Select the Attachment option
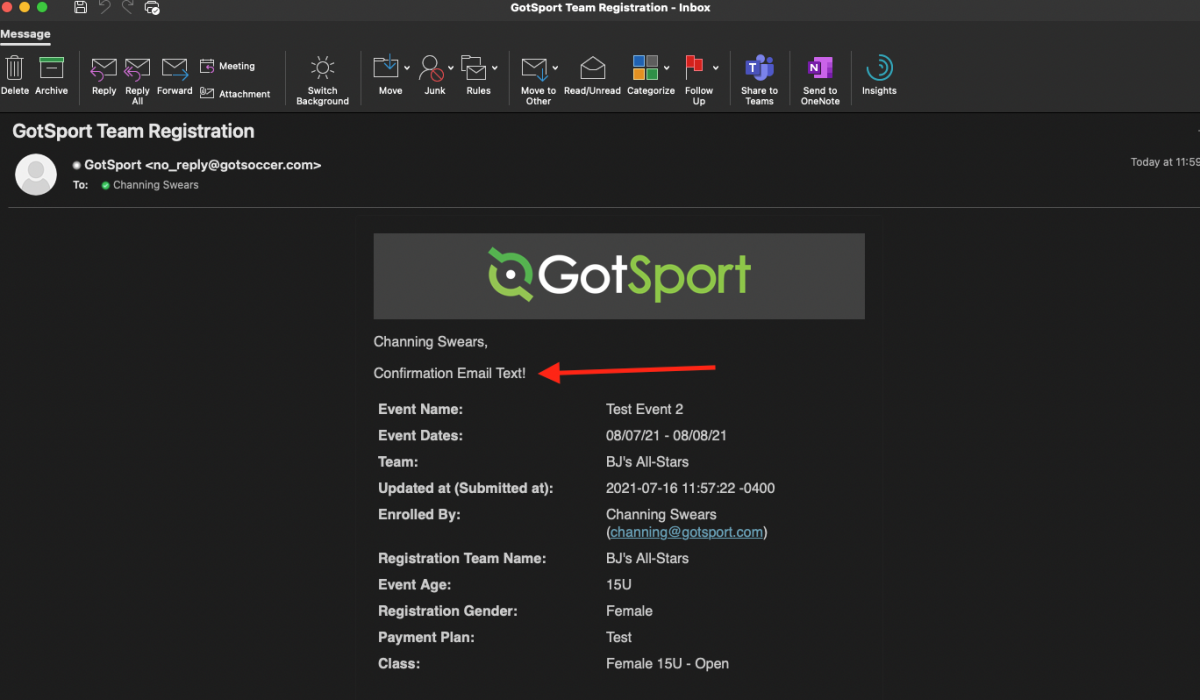Screen dimensions: 1200x700 point(236,93)
